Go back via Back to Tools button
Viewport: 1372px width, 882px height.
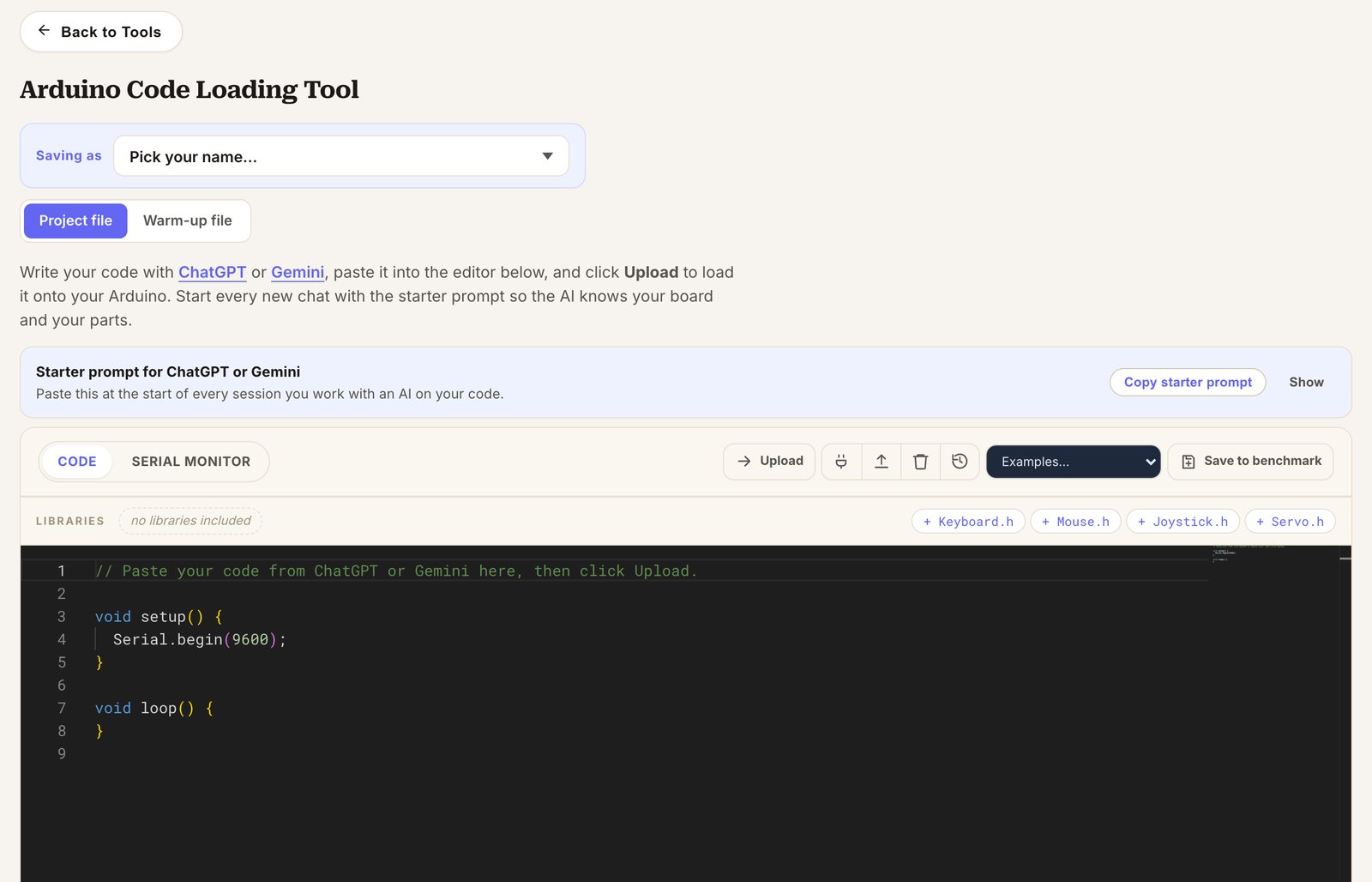click(101, 32)
